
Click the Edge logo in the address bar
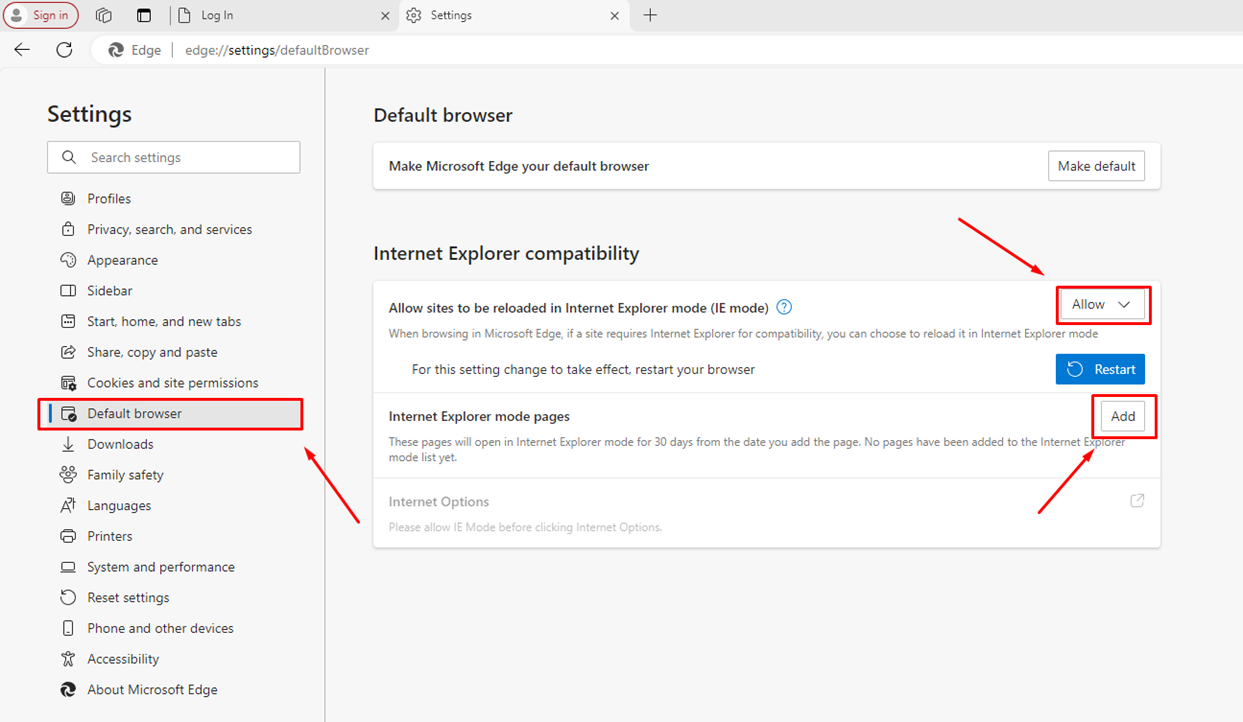pyautogui.click(x=116, y=50)
